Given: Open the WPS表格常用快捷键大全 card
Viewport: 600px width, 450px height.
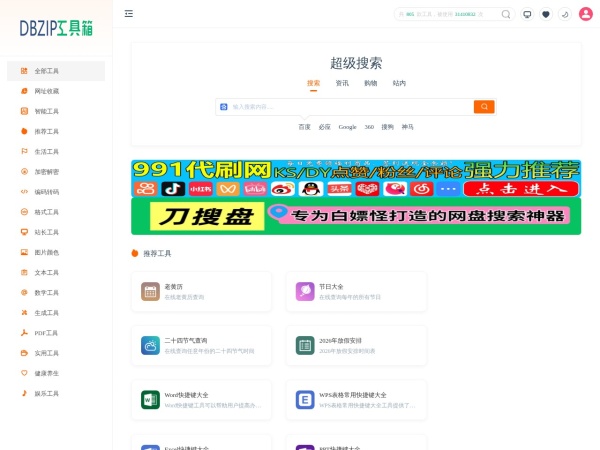Looking at the screenshot, I should tap(356, 400).
